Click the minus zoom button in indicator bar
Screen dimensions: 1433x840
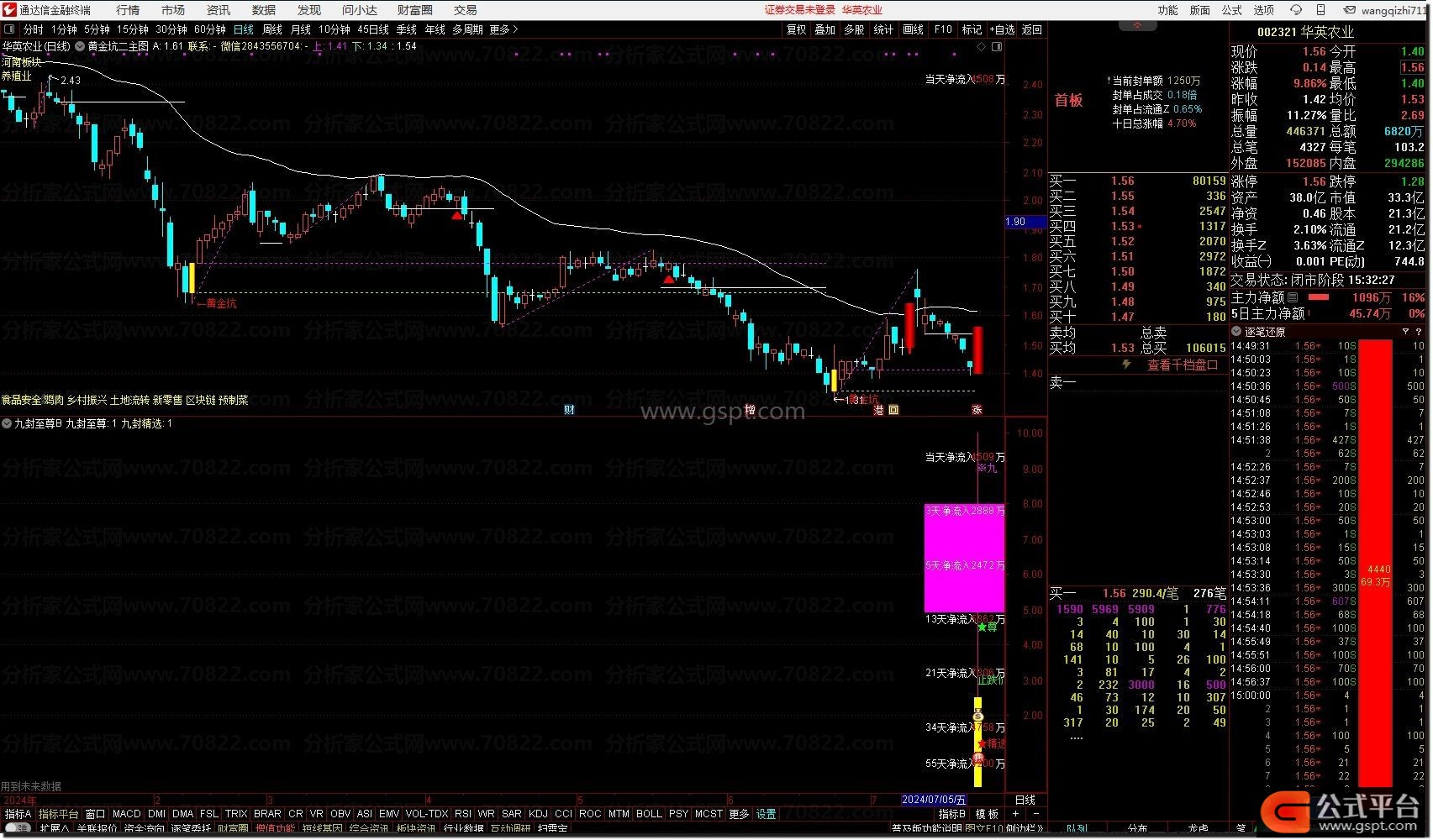pos(1036,814)
